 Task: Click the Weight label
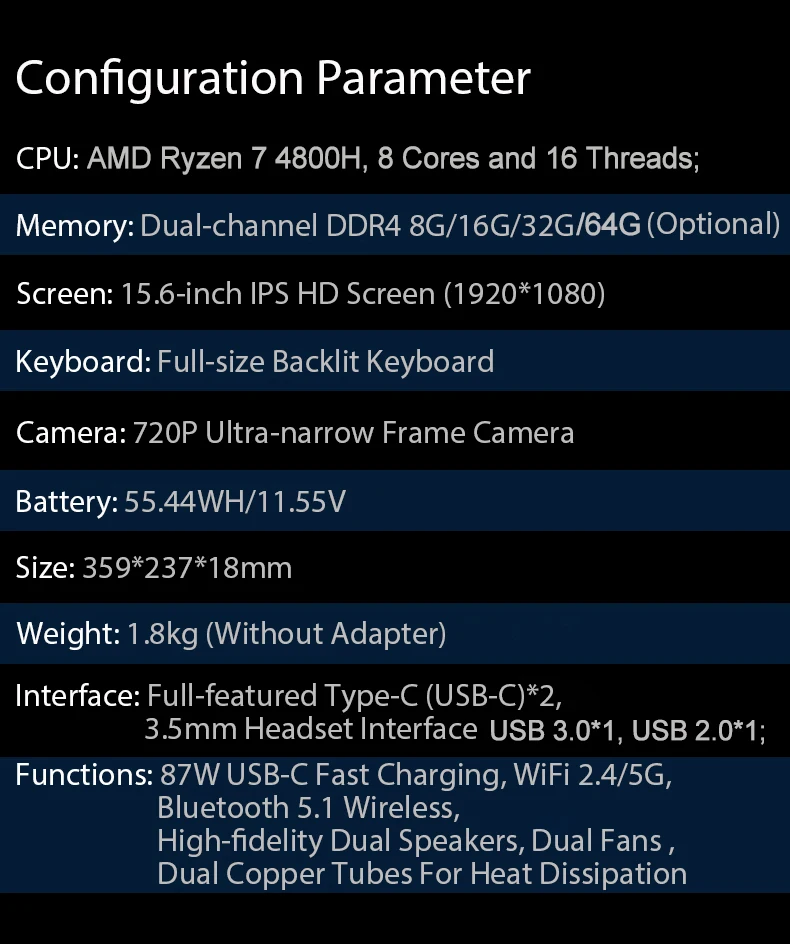[68, 634]
